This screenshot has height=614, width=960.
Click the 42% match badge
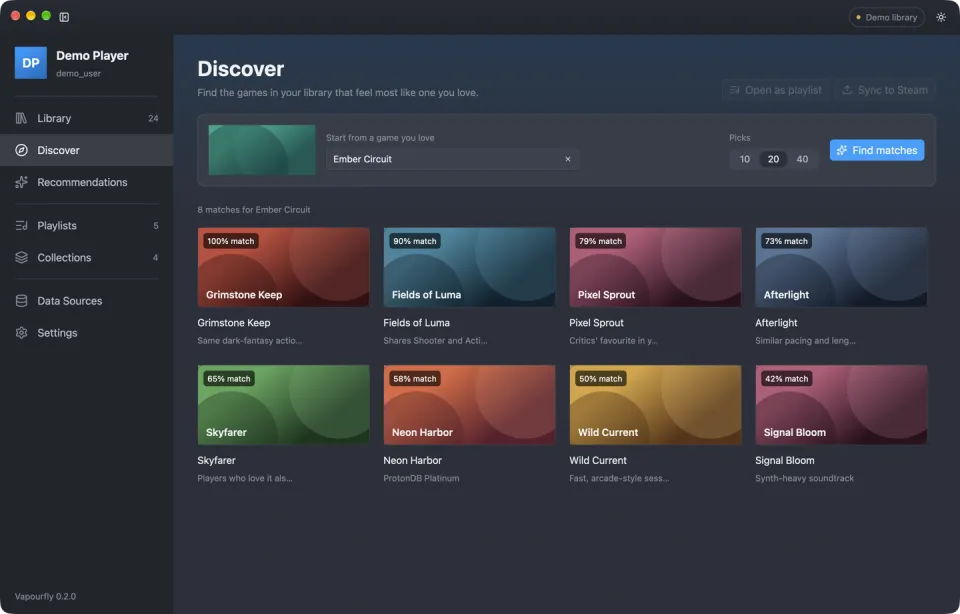click(787, 379)
